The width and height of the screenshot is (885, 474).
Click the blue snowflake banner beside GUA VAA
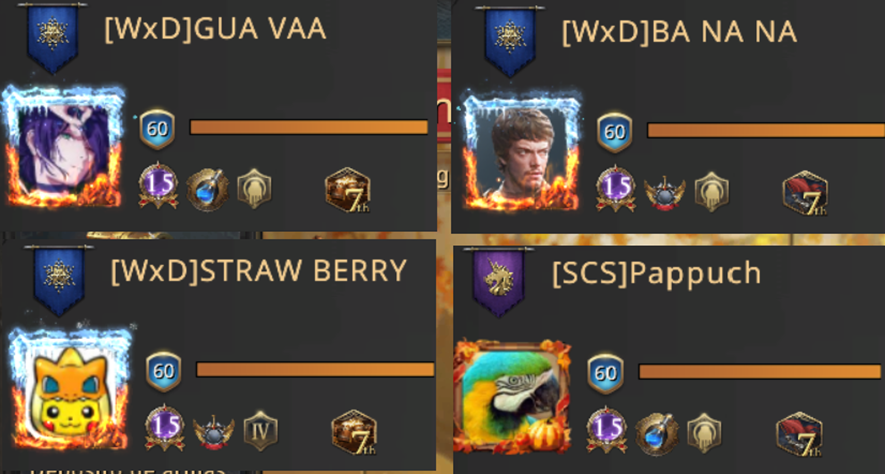[x=52, y=38]
